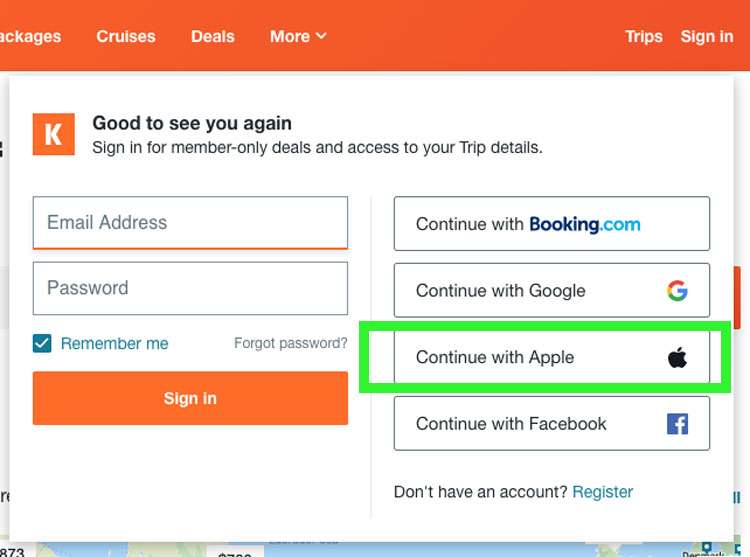
Task: Click the Google G logo icon
Action: coord(677,291)
